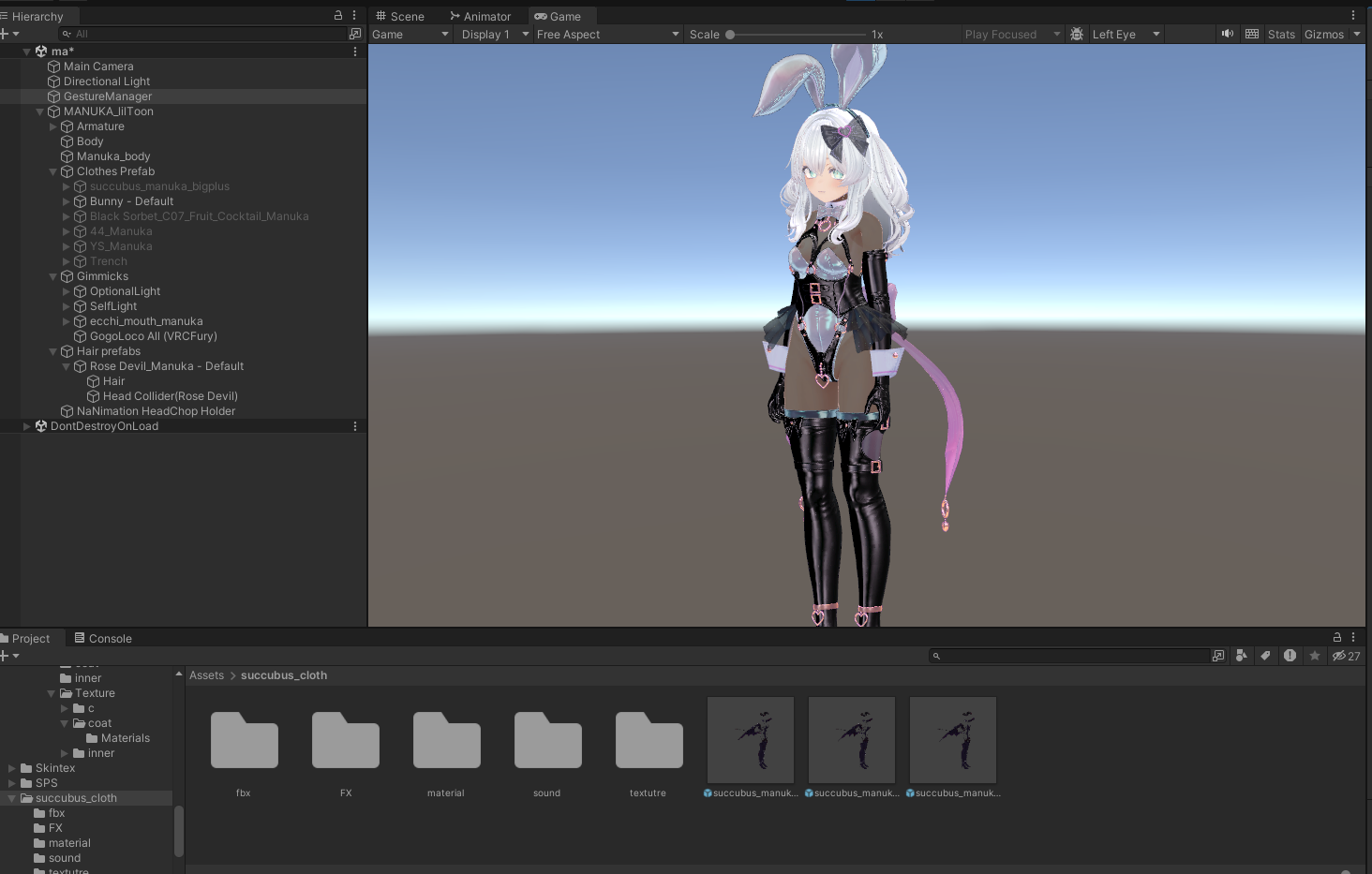Image resolution: width=1372 pixels, height=874 pixels.
Task: Expand the SPS folder in Project tree
Action: (12, 783)
